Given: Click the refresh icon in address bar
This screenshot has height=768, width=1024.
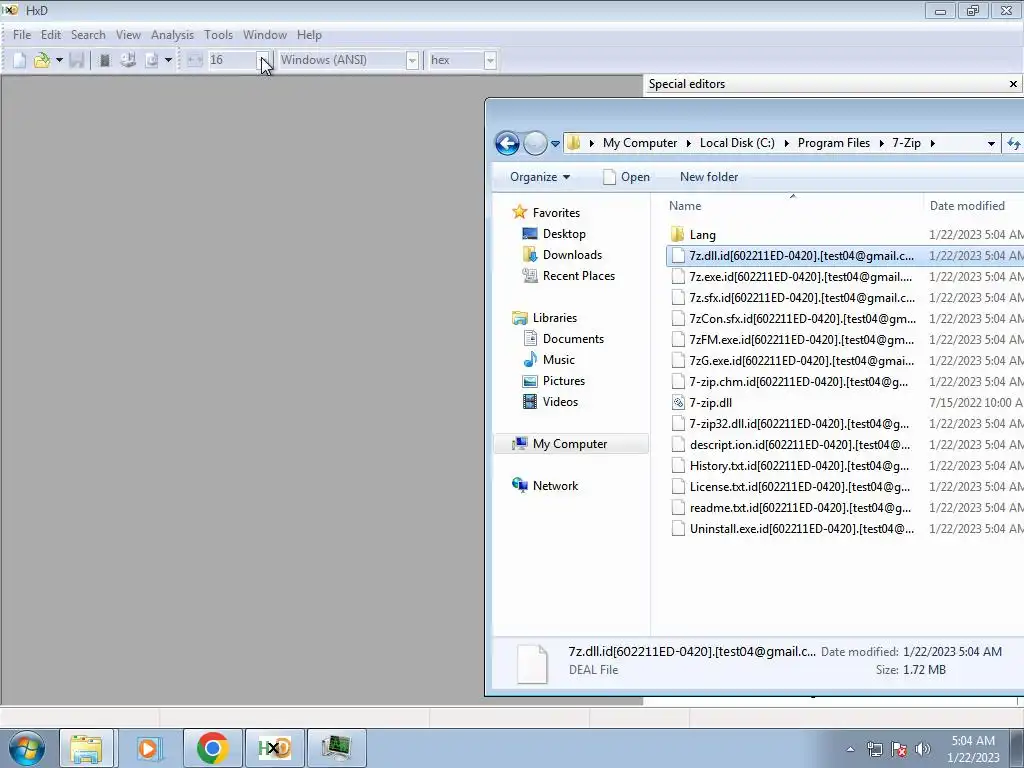Looking at the screenshot, I should click(1014, 144).
